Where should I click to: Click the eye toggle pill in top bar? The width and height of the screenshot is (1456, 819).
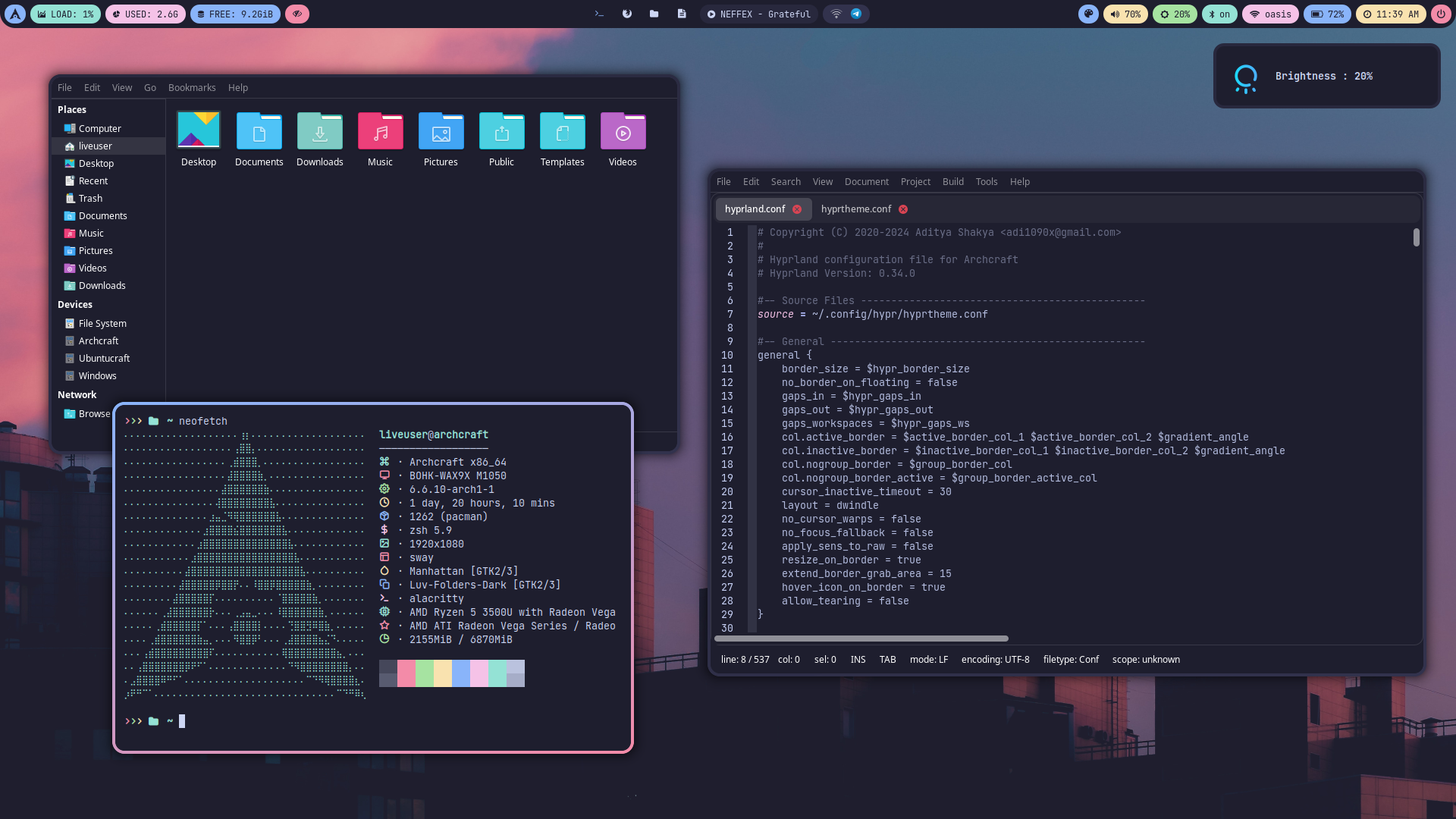coord(297,14)
